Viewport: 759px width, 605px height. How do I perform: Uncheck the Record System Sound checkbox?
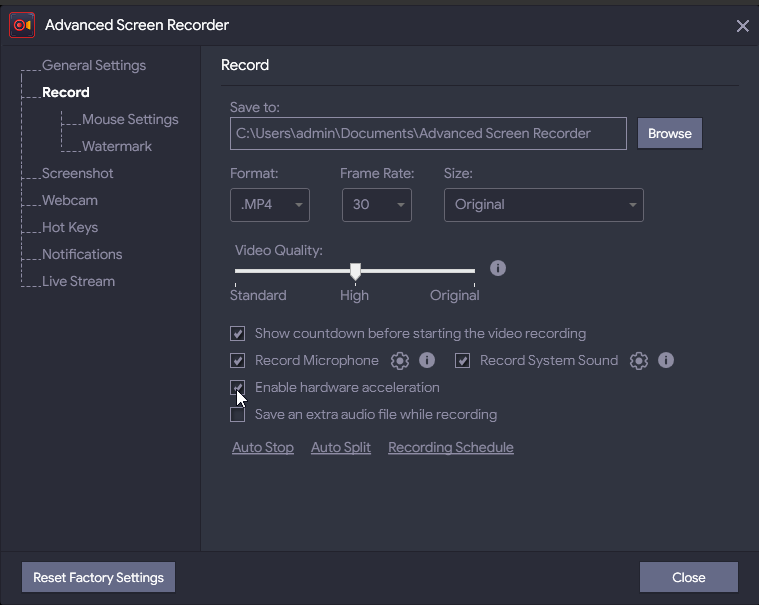462,361
